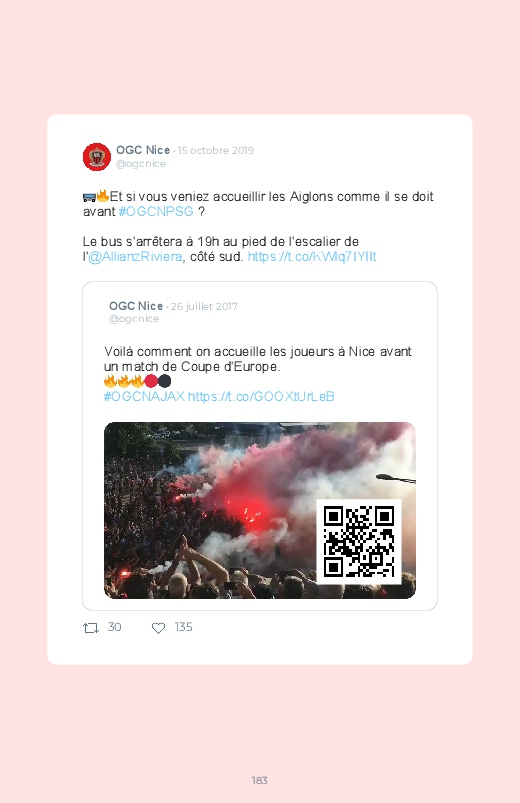Open the @AllianzRiviera mention
Image resolution: width=520 pixels, height=803 pixels.
[x=135, y=257]
